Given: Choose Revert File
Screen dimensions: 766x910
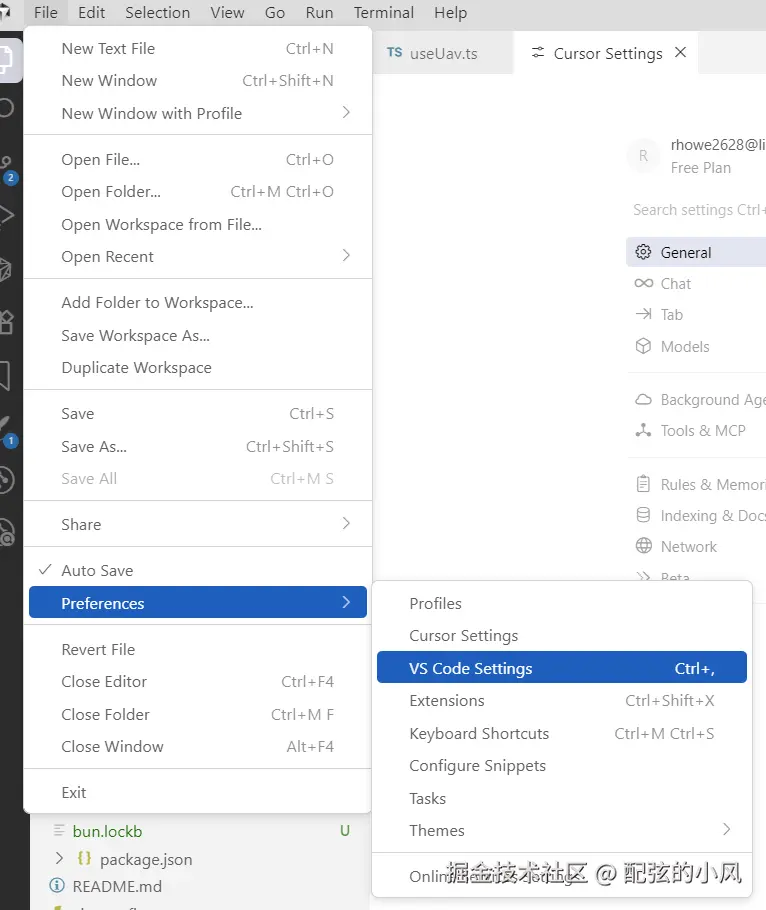Looking at the screenshot, I should pyautogui.click(x=197, y=649).
